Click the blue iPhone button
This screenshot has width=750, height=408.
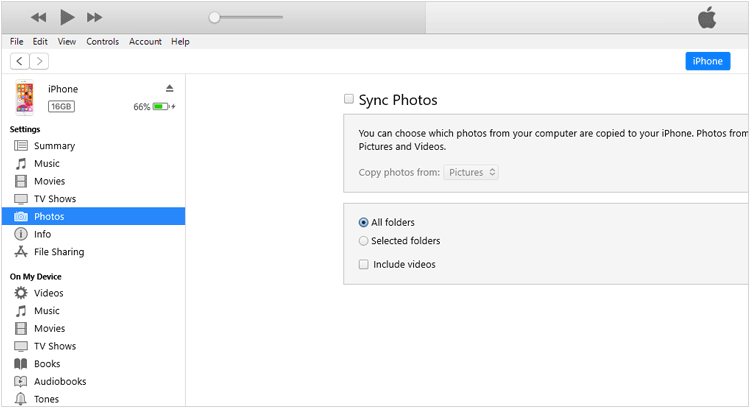707,61
